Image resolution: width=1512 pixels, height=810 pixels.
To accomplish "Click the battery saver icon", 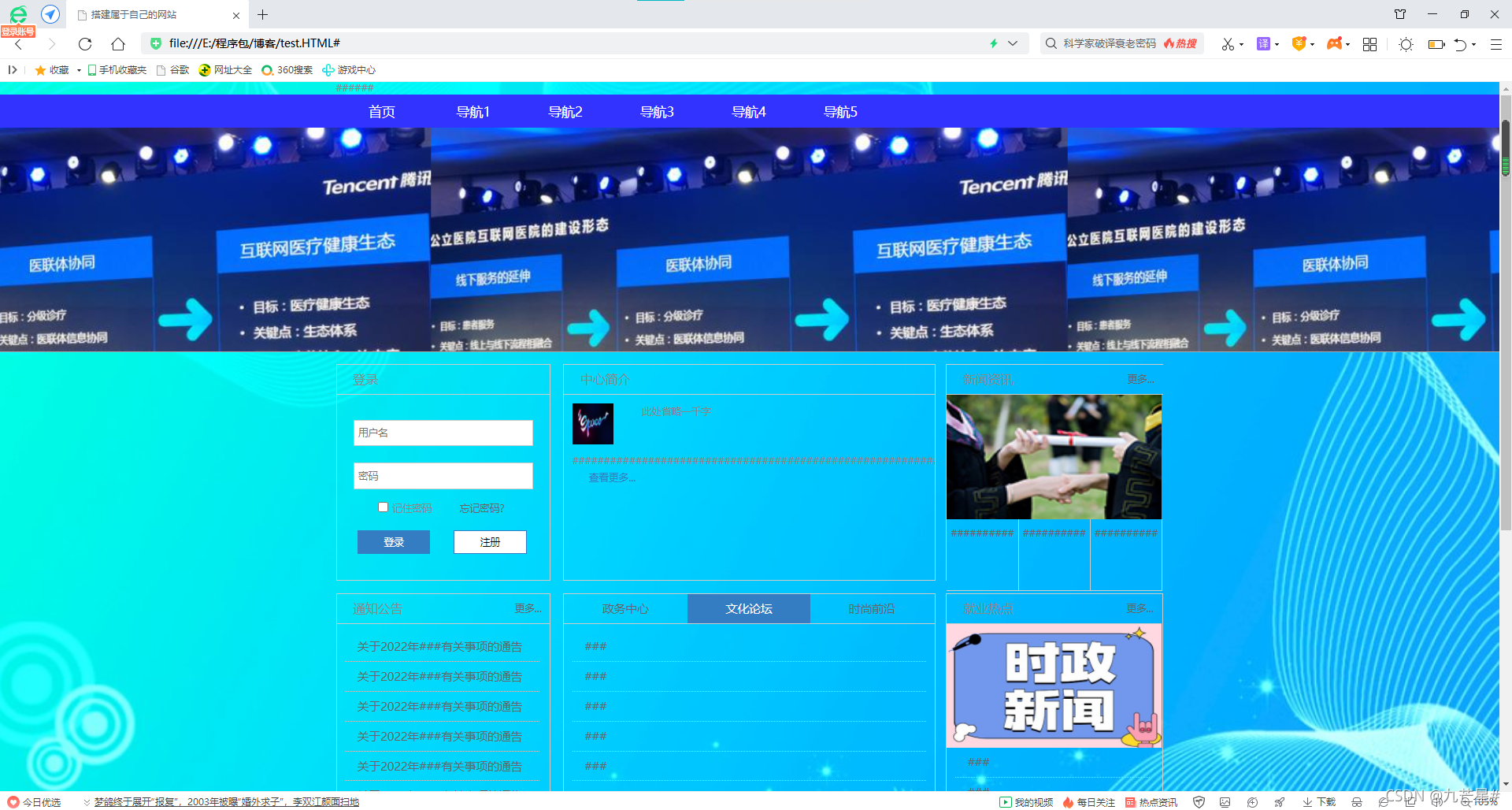I will (x=1436, y=44).
